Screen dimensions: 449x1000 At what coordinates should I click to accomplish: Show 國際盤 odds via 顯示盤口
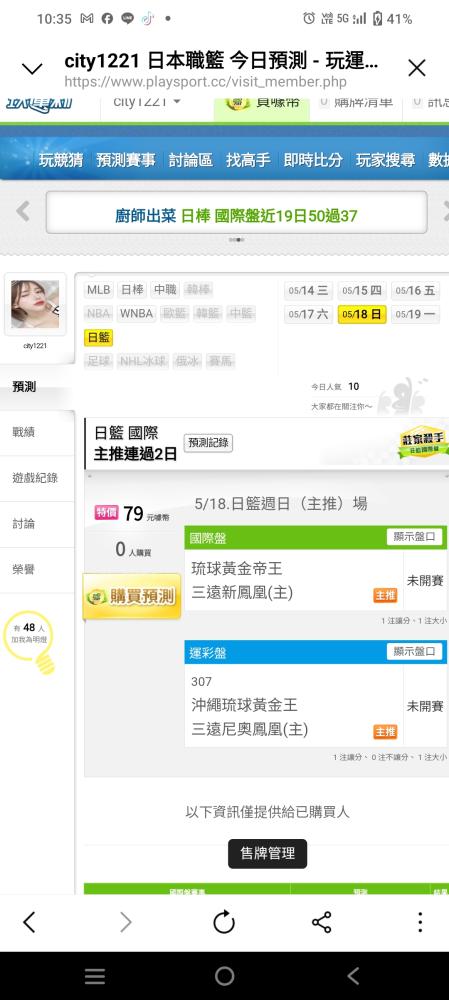(x=415, y=537)
